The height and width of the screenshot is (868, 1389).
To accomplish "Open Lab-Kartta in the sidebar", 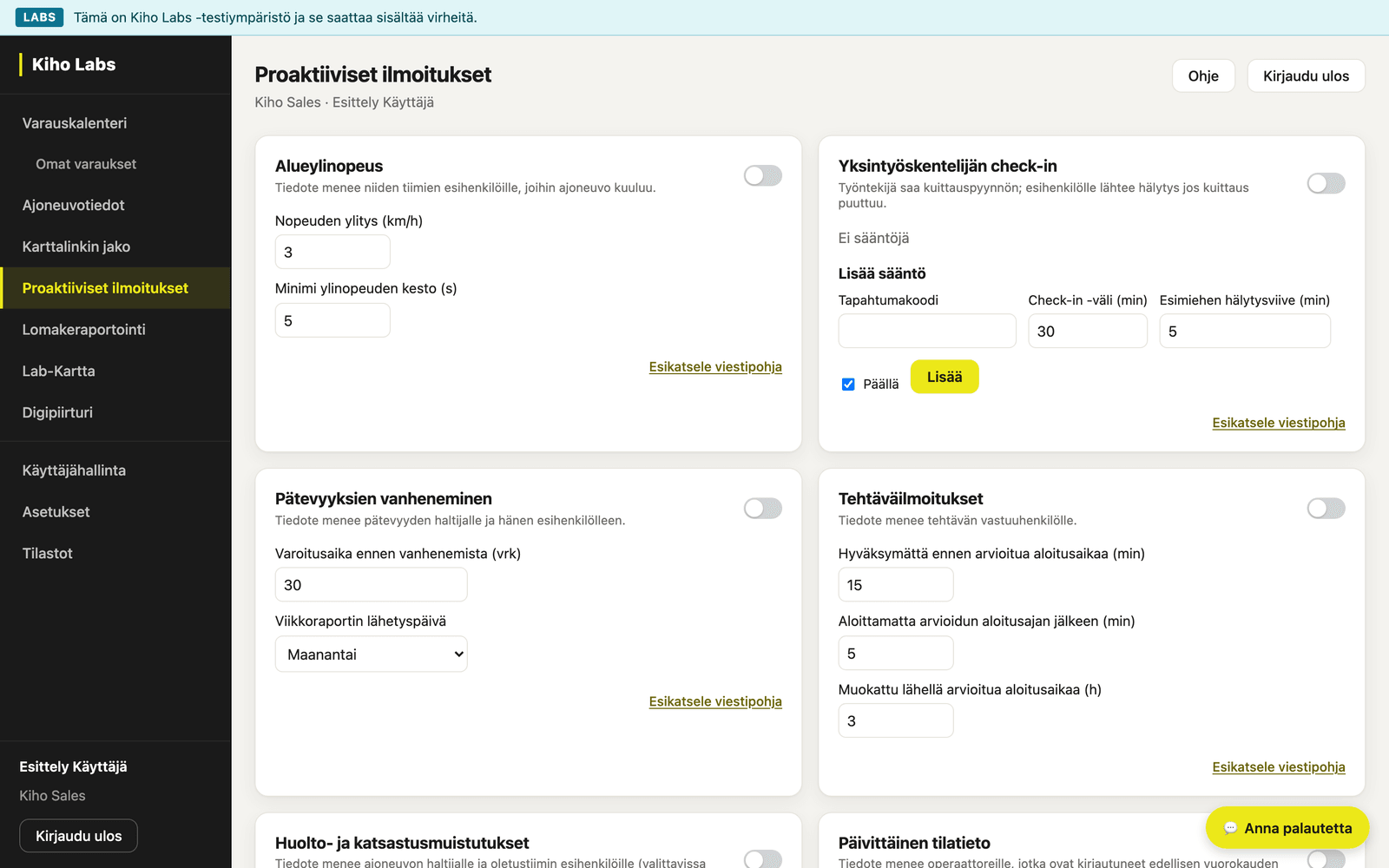I will (x=115, y=372).
